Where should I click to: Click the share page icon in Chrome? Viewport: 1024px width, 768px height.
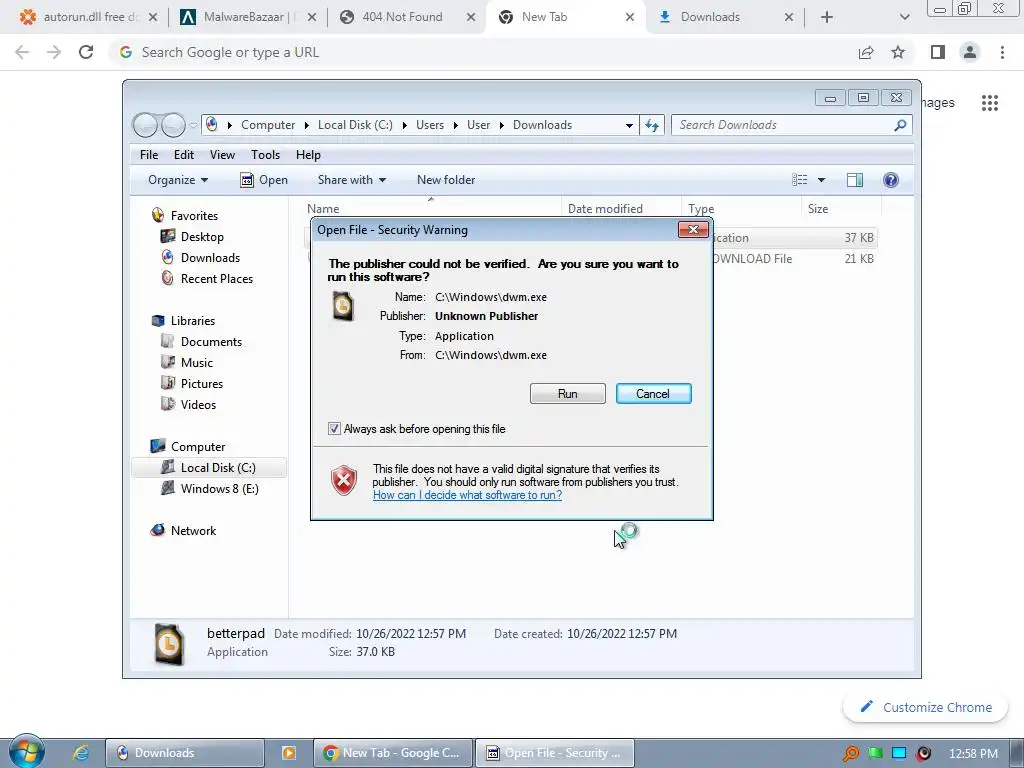pyautogui.click(x=866, y=52)
